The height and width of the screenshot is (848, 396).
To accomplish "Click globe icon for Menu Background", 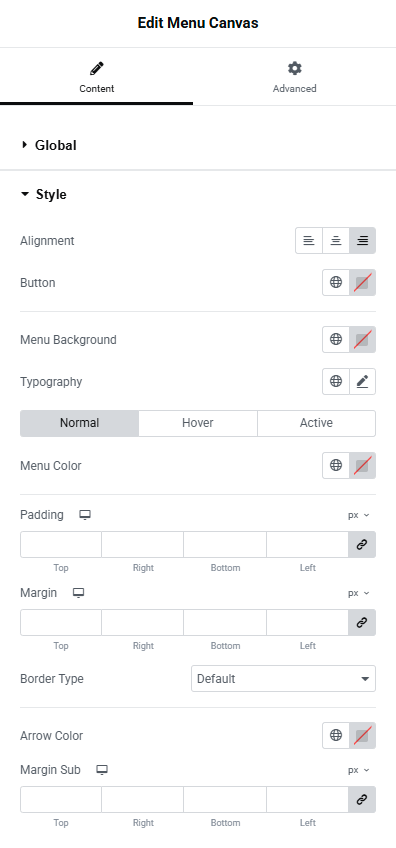I will point(336,339).
